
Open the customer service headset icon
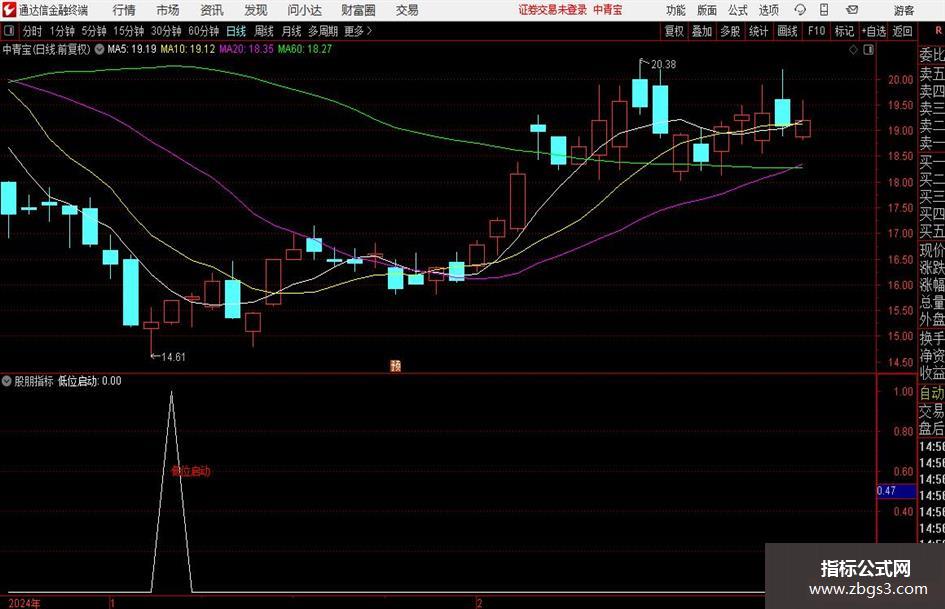pos(800,10)
